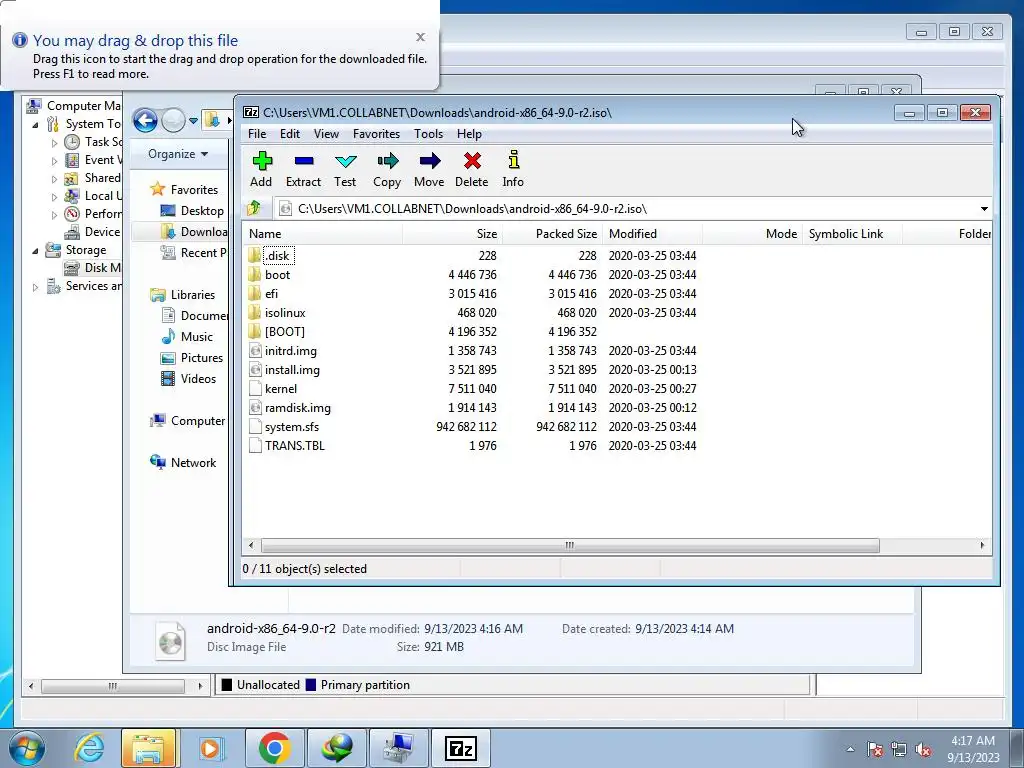1024x768 pixels.
Task: Expand the Services tree node
Action: (x=36, y=287)
